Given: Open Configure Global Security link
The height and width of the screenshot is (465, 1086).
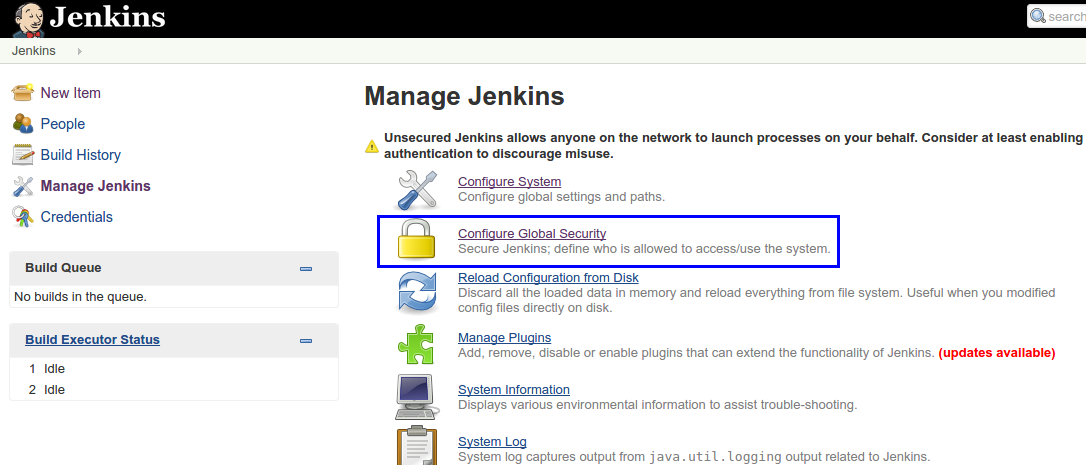Looking at the screenshot, I should (532, 234).
